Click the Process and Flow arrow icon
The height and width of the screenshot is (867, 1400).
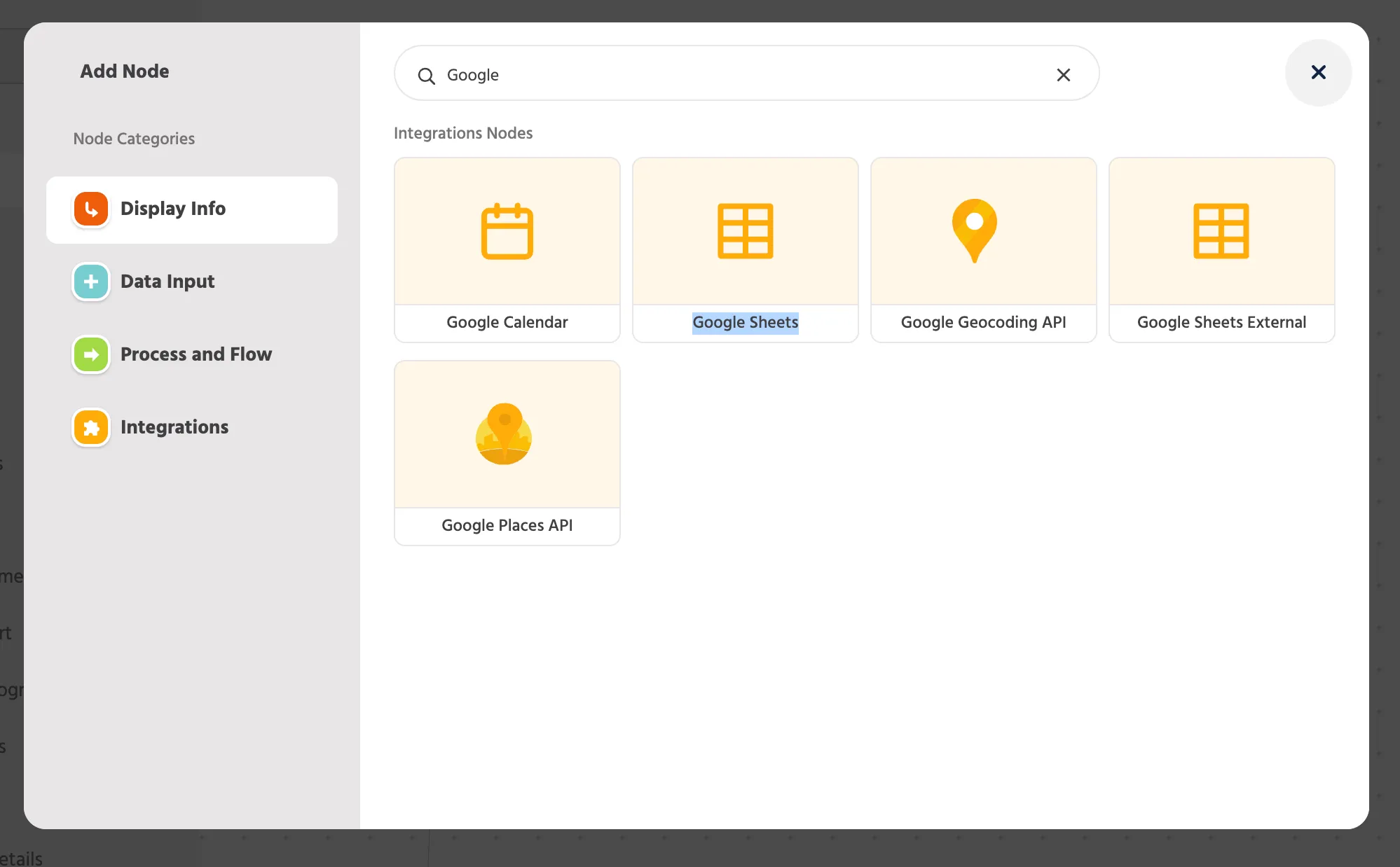click(91, 354)
